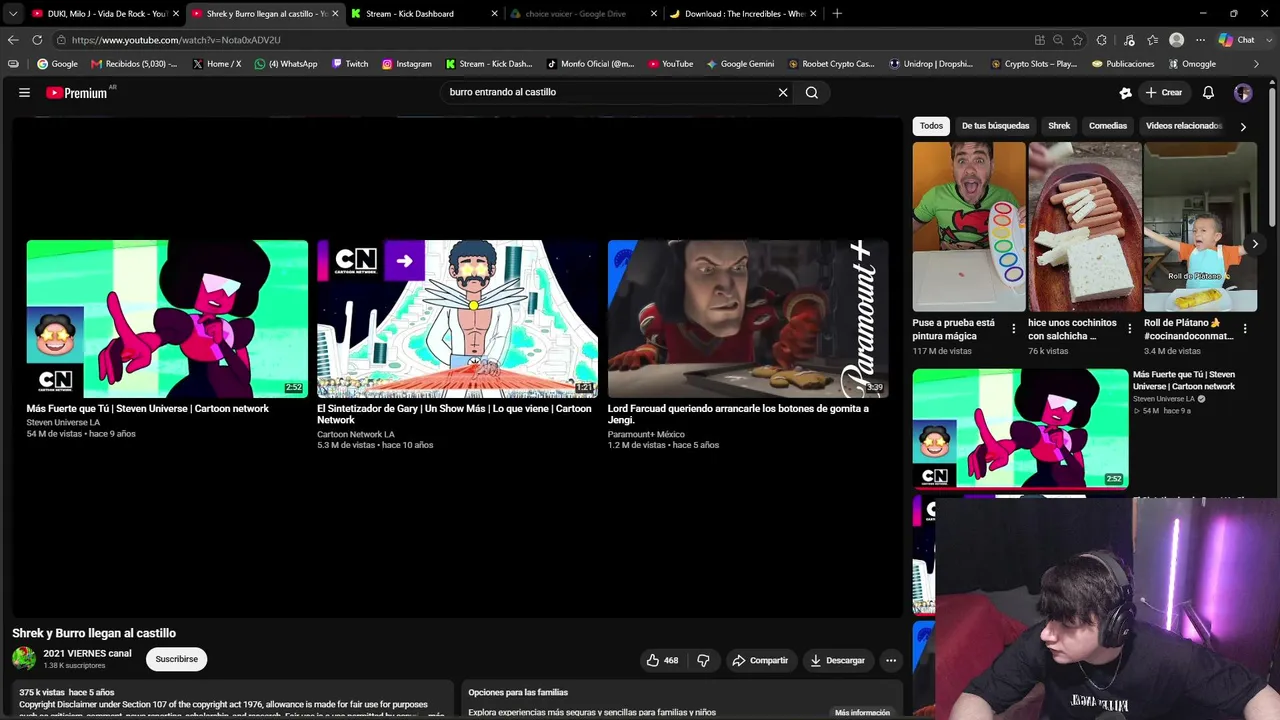Dislike the Shrek y Burro video
The image size is (1280, 720).
[703, 660]
